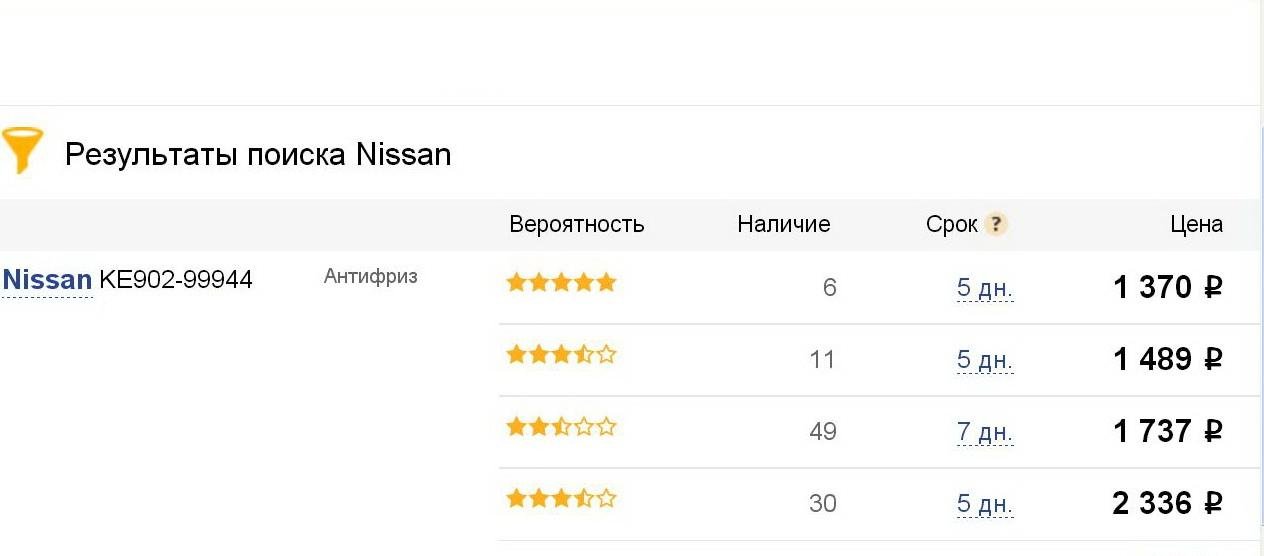
Task: Select the 1 489 ₽ price offer
Action: 1168,359
